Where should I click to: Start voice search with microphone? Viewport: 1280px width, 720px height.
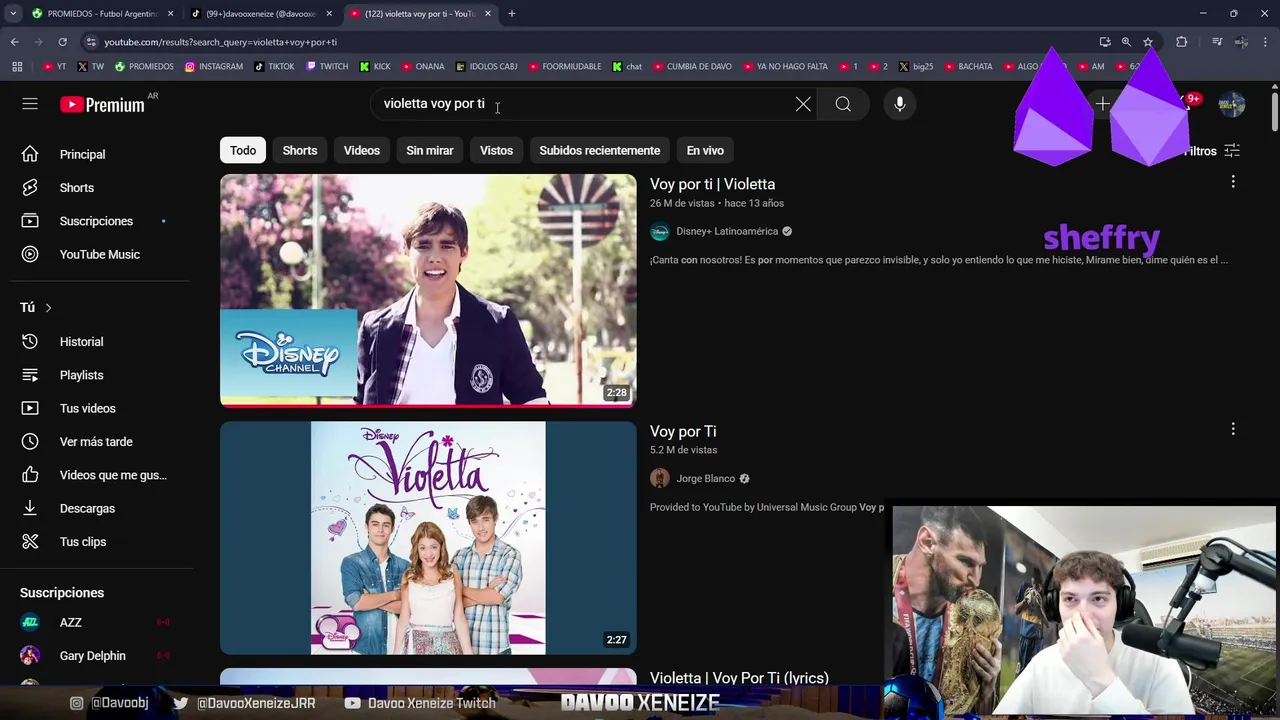click(x=900, y=104)
